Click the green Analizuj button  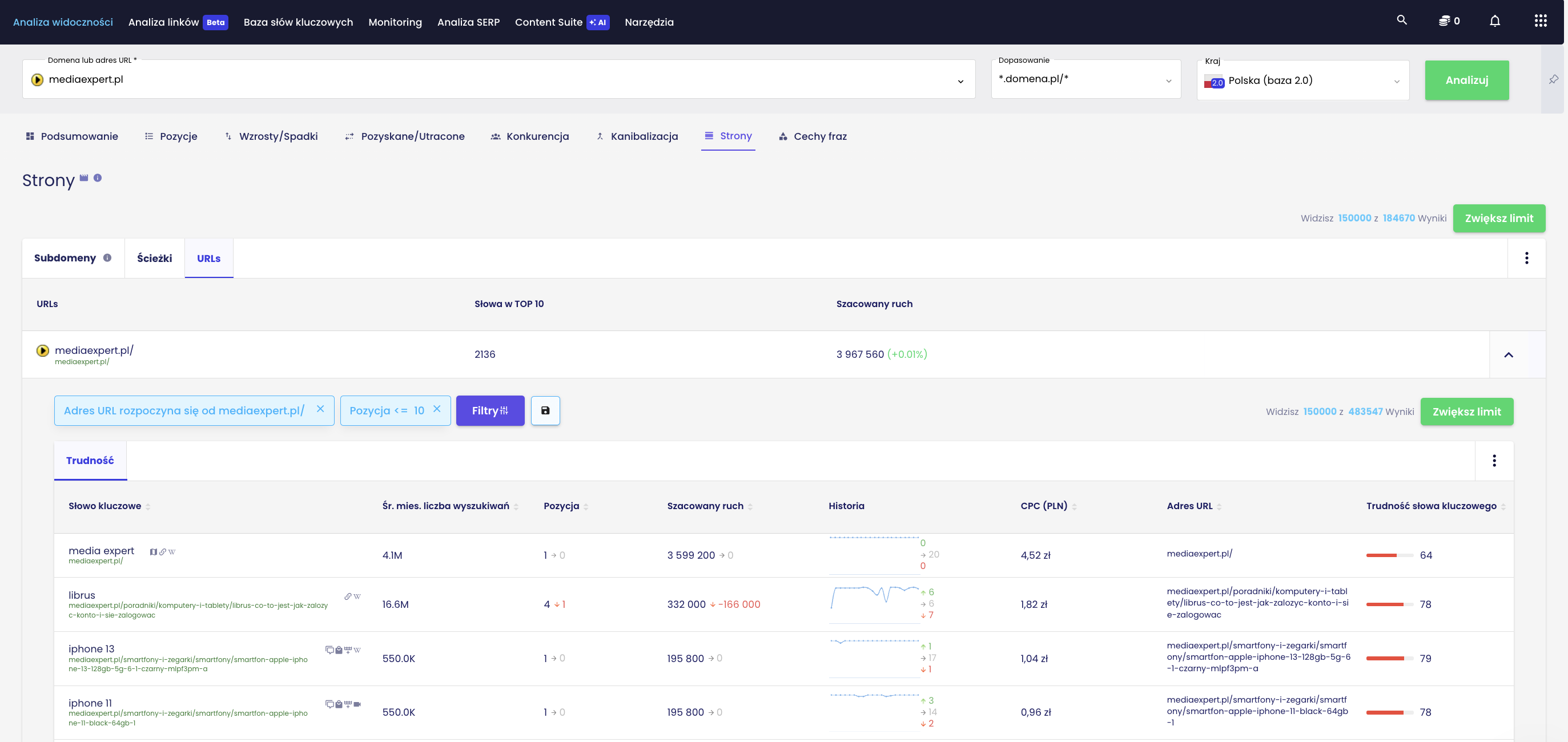(x=1466, y=80)
